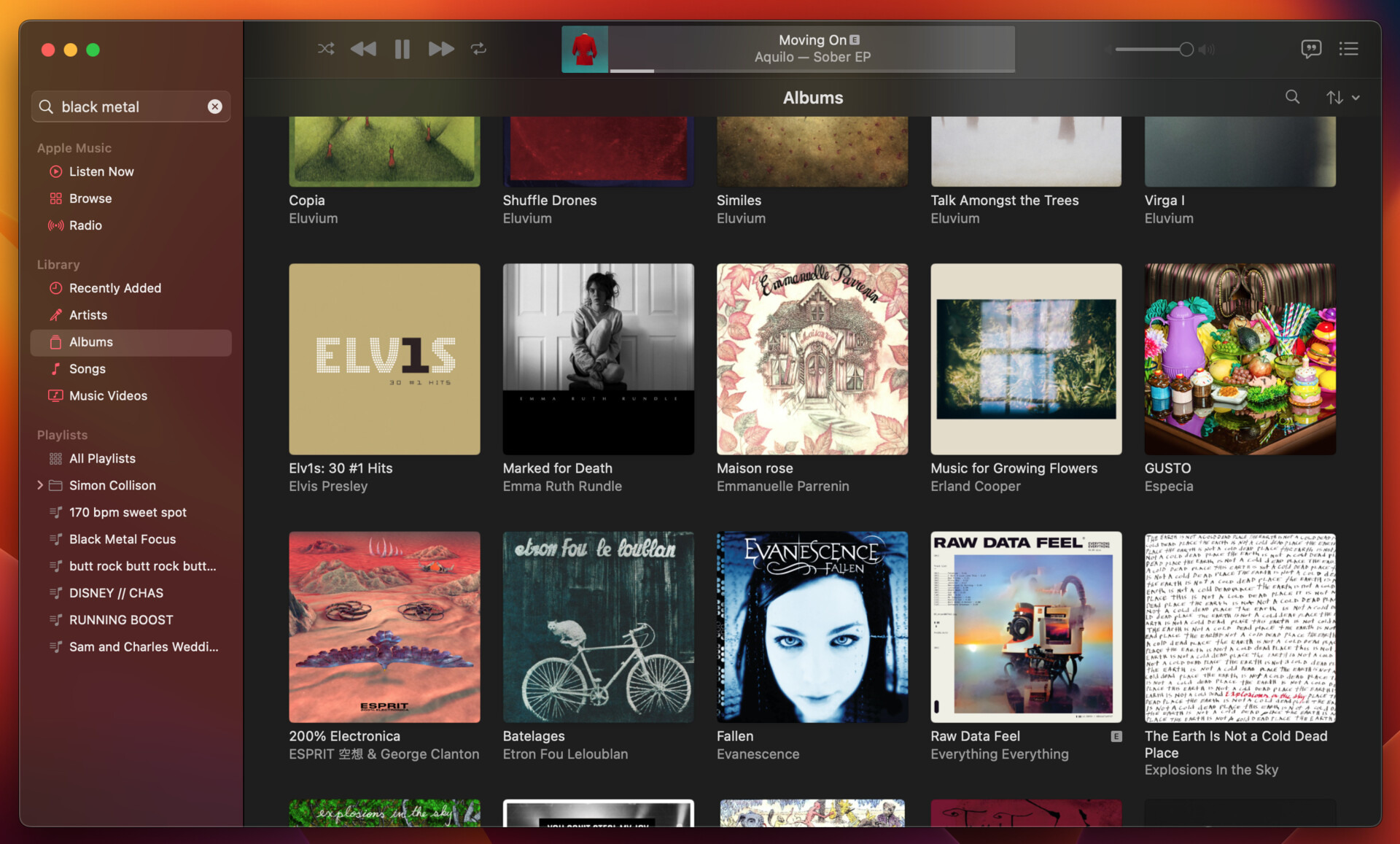1400x844 pixels.
Task: Click the search magnifier icon in Albums
Action: click(1293, 97)
